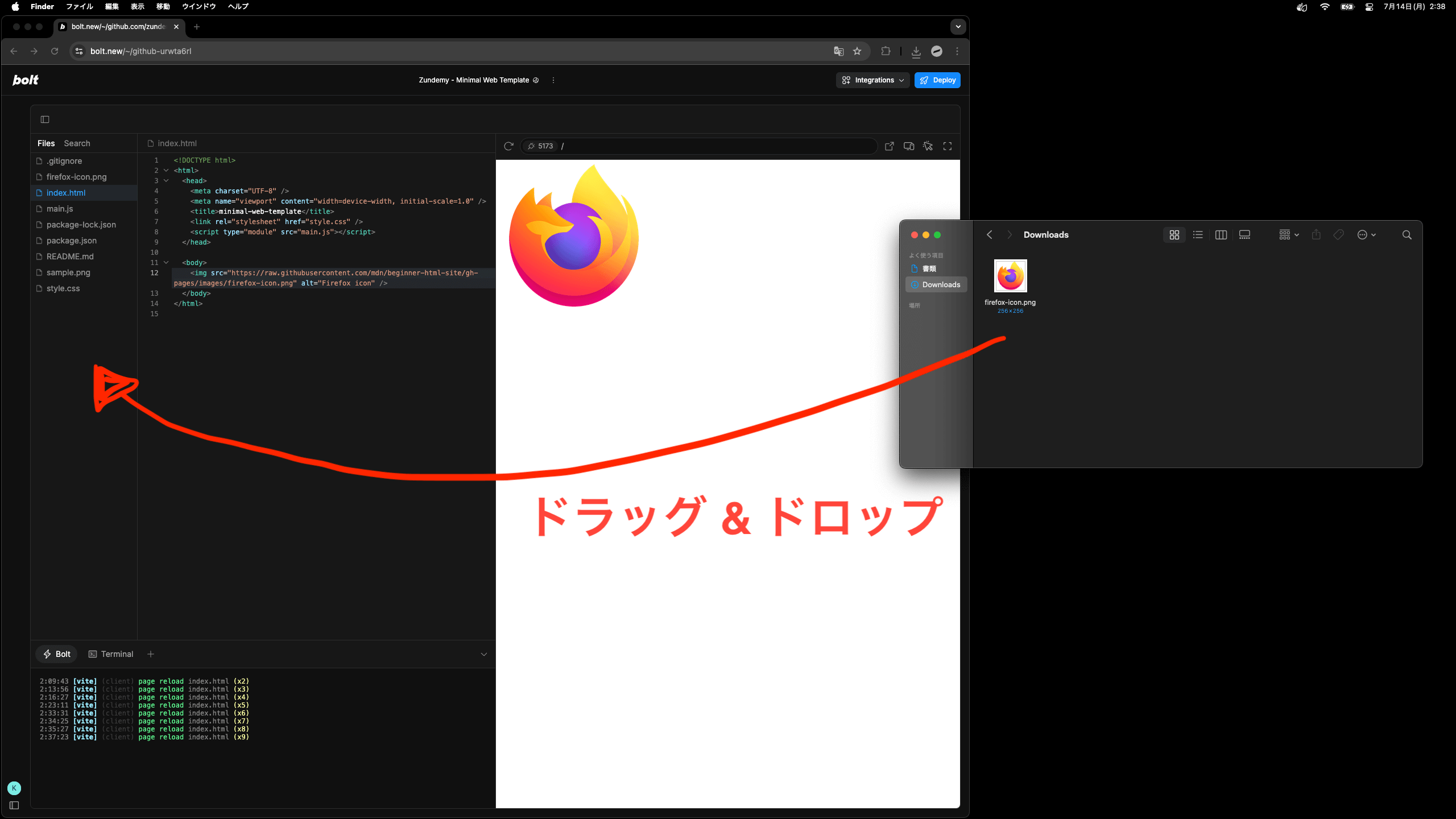Open the Integrations dropdown
Screen dimensions: 1456x819
tap(873, 80)
